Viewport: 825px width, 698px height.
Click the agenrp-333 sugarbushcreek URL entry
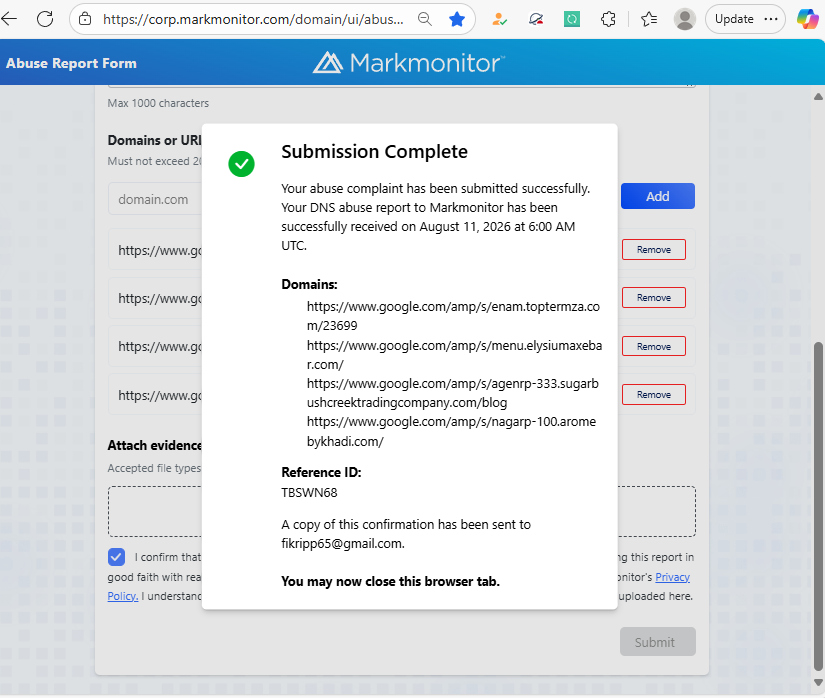(452, 393)
